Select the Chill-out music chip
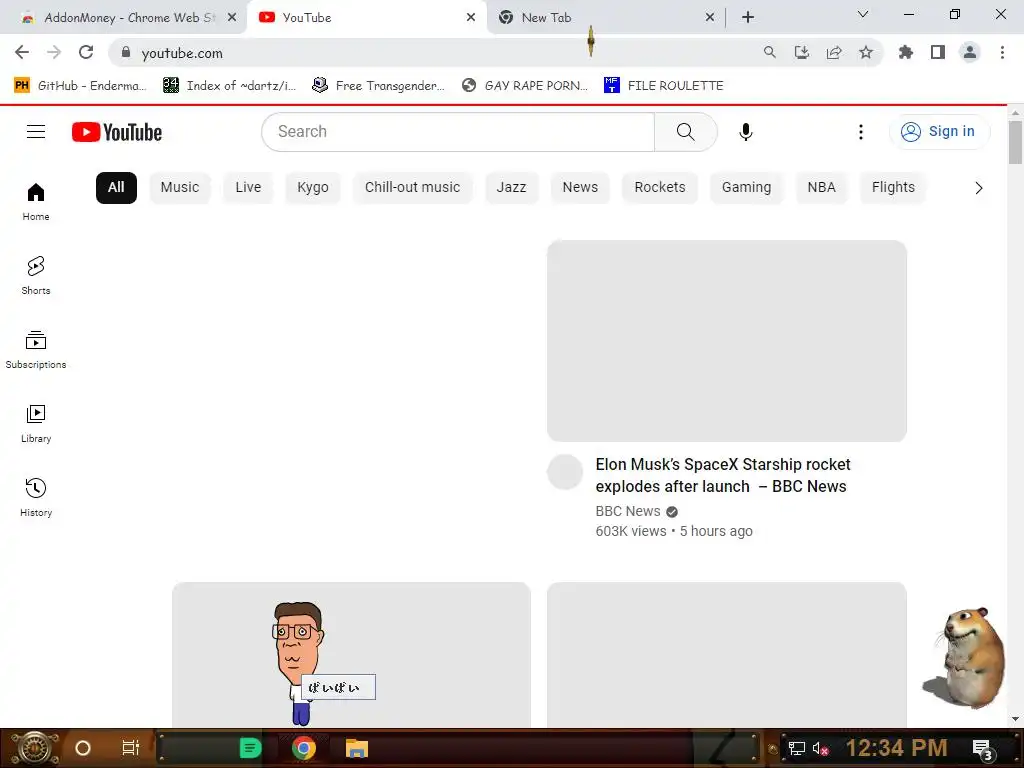 413,187
